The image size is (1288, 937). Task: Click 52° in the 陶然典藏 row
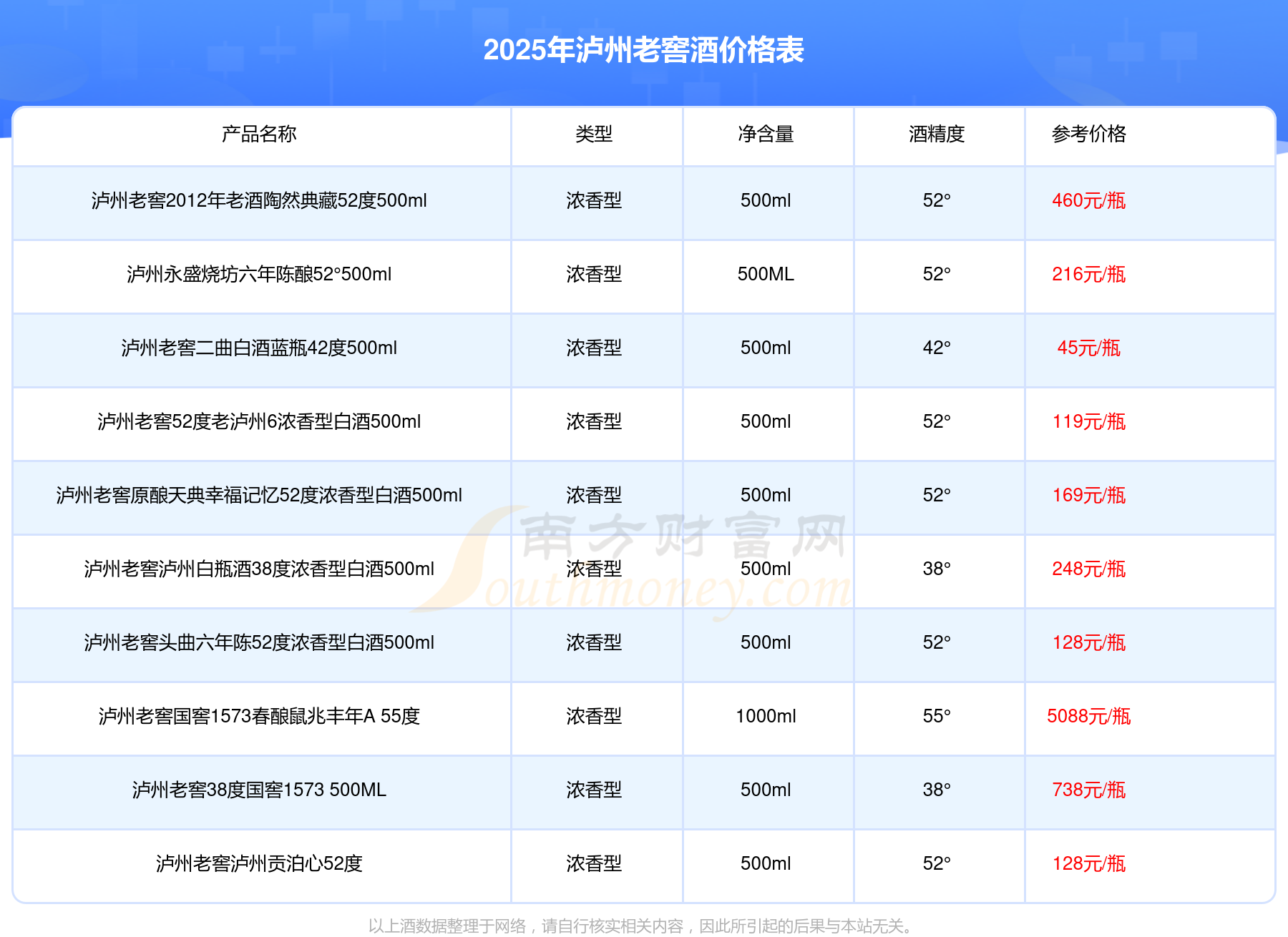point(937,201)
